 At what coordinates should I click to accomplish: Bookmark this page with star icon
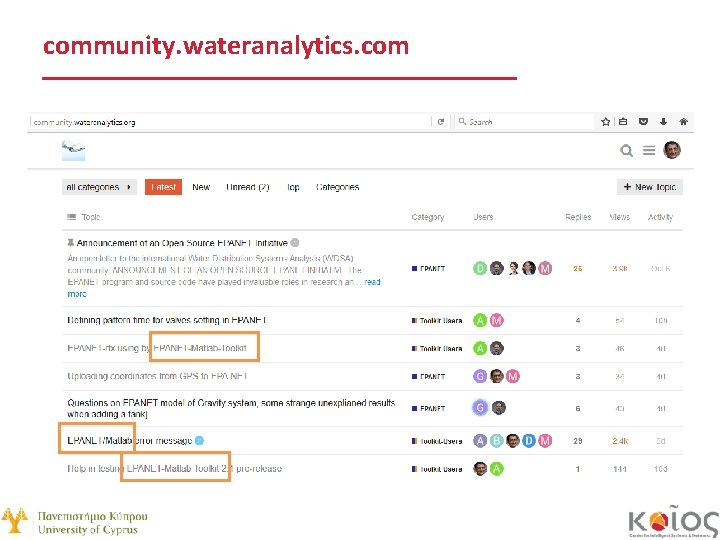coord(605,122)
